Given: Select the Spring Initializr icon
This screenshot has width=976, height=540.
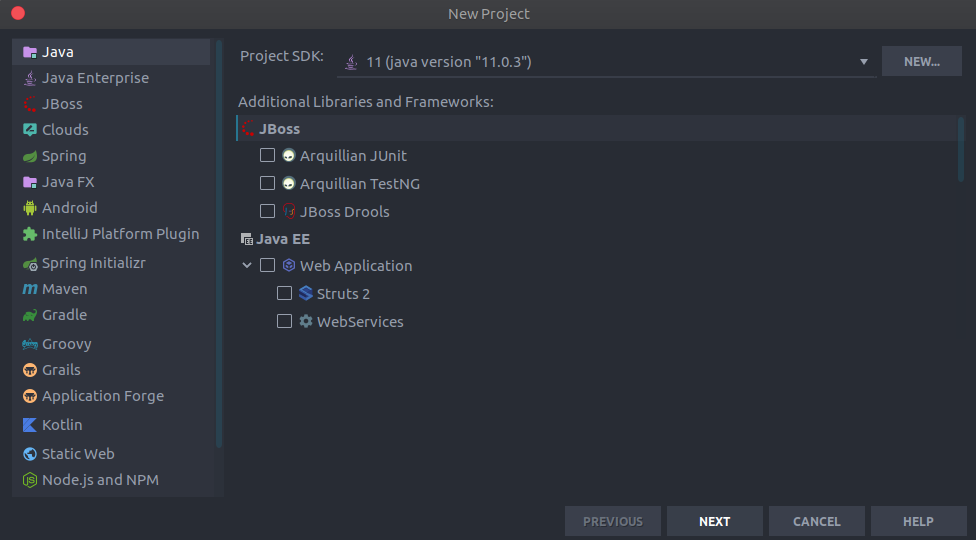Looking at the screenshot, I should pos(29,264).
